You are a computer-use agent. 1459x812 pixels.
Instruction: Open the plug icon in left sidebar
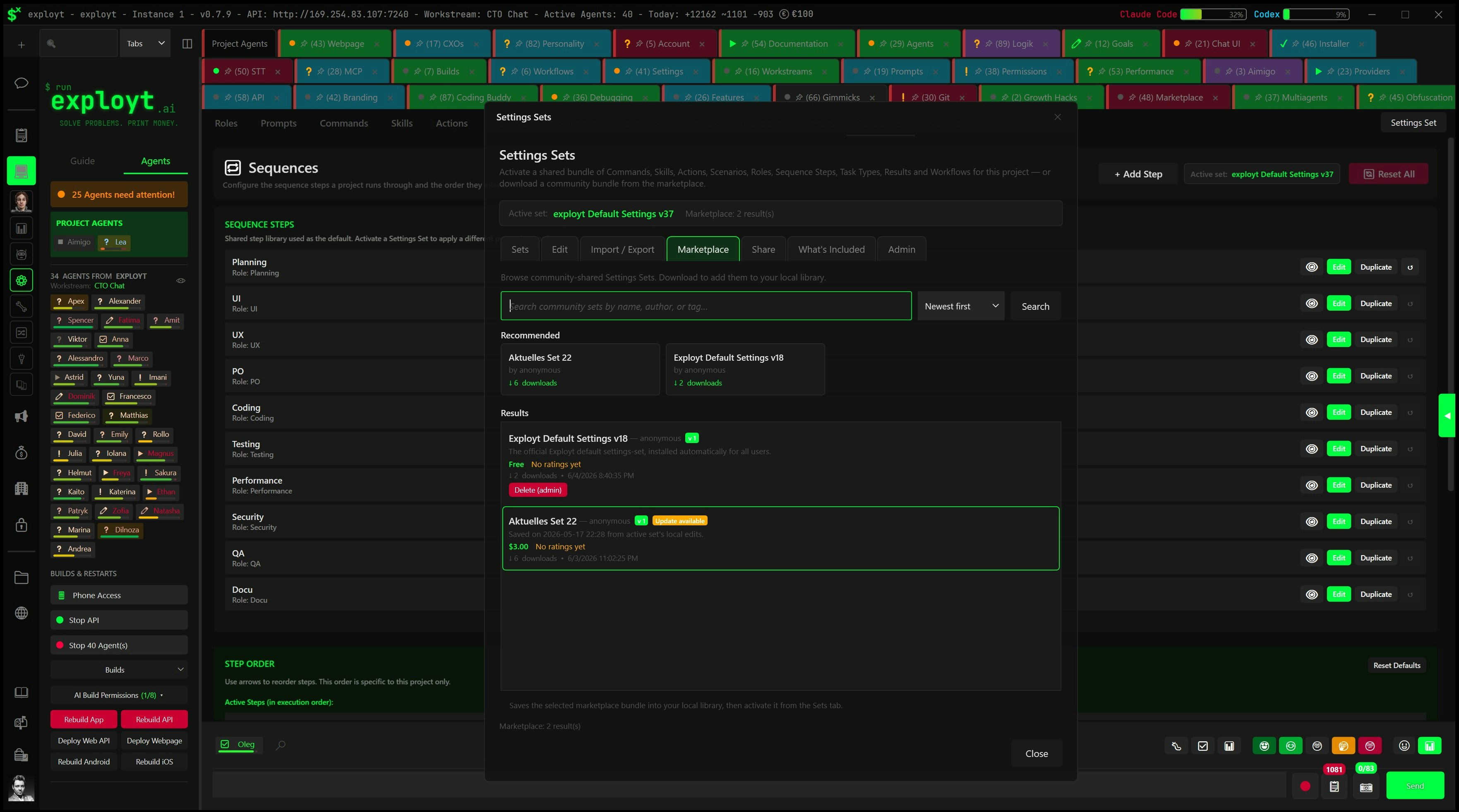click(21, 359)
